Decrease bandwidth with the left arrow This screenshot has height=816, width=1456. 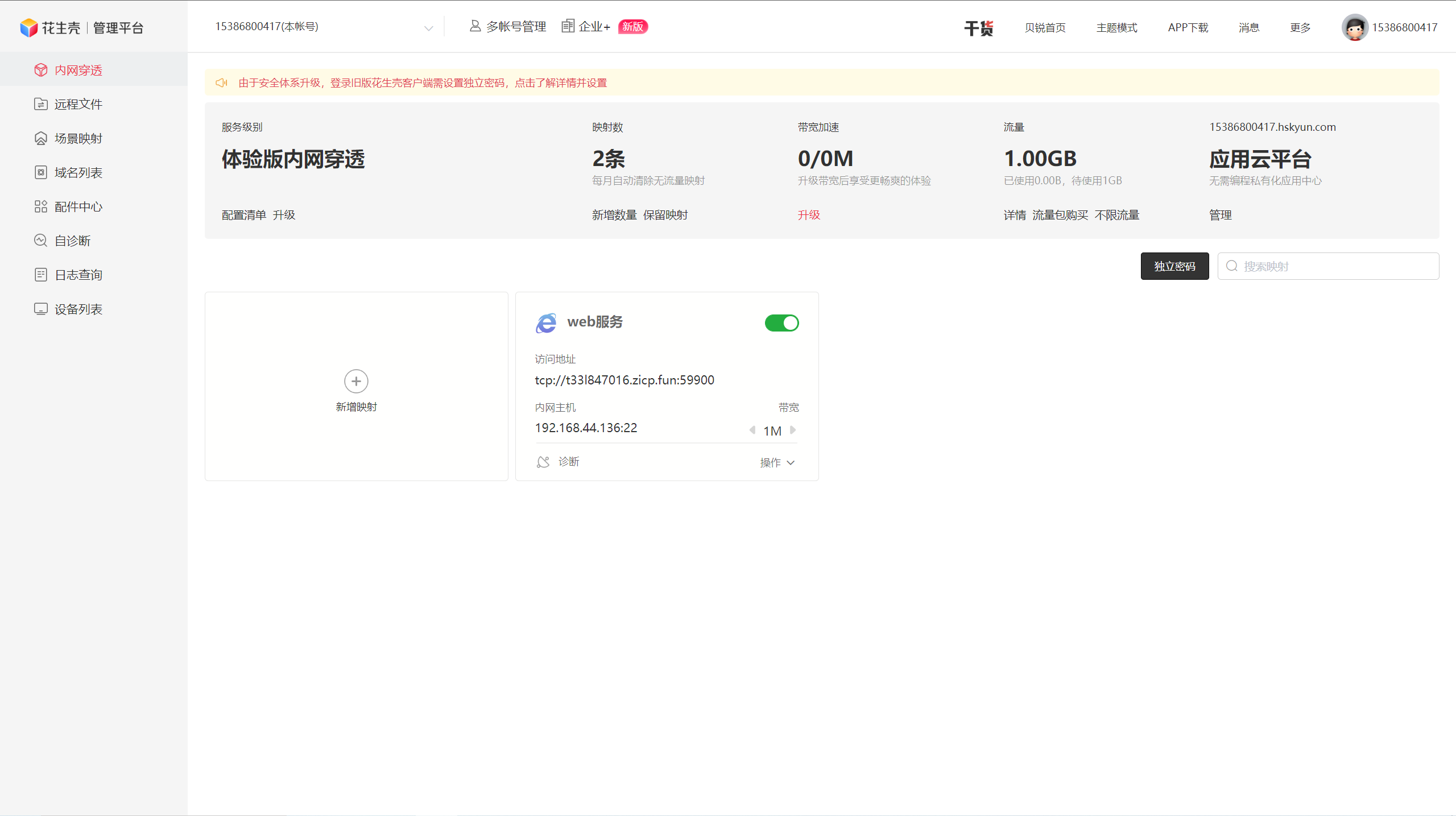point(752,430)
